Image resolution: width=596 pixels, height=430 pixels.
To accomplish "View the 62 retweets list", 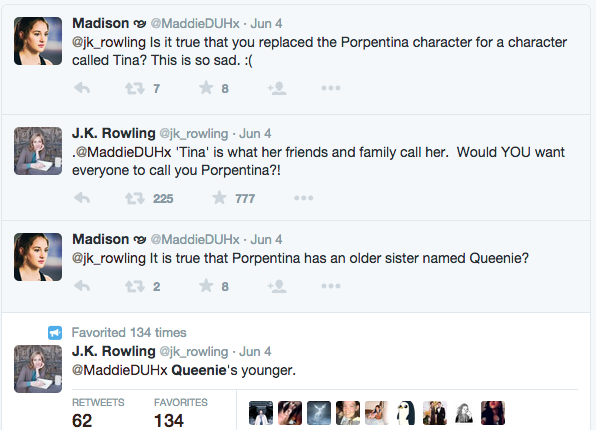I will [98, 413].
